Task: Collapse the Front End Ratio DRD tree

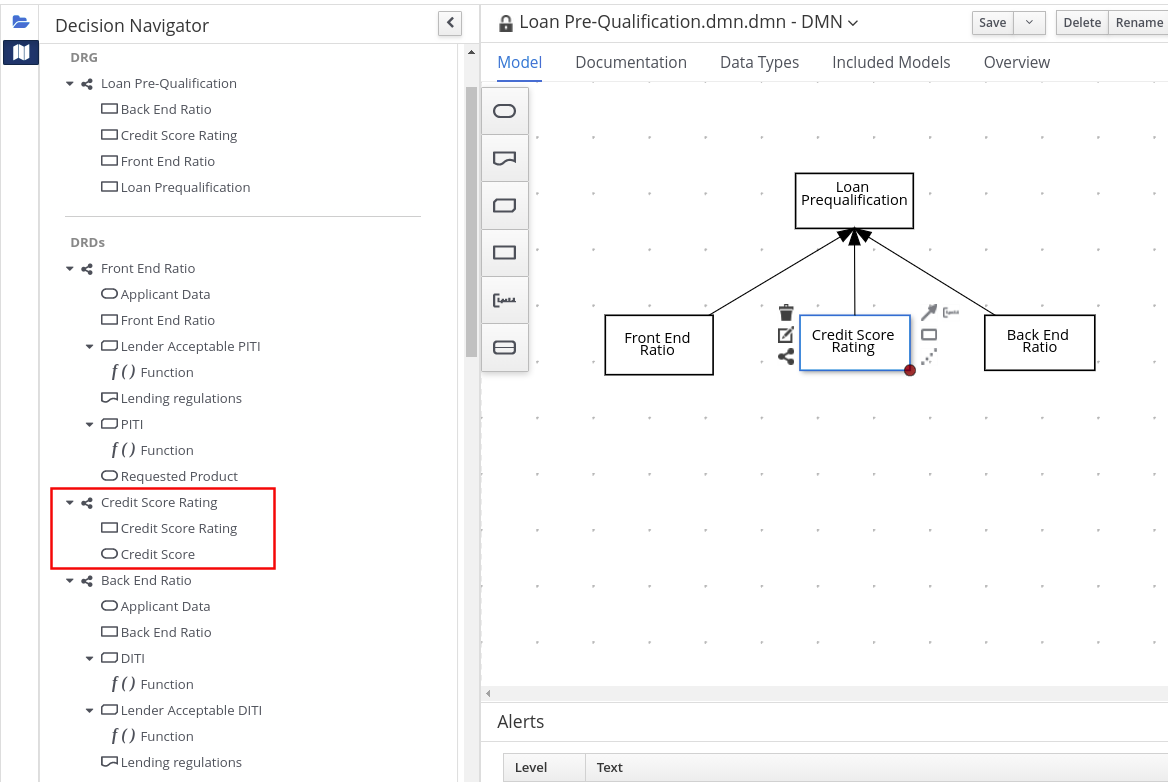Action: (x=70, y=269)
